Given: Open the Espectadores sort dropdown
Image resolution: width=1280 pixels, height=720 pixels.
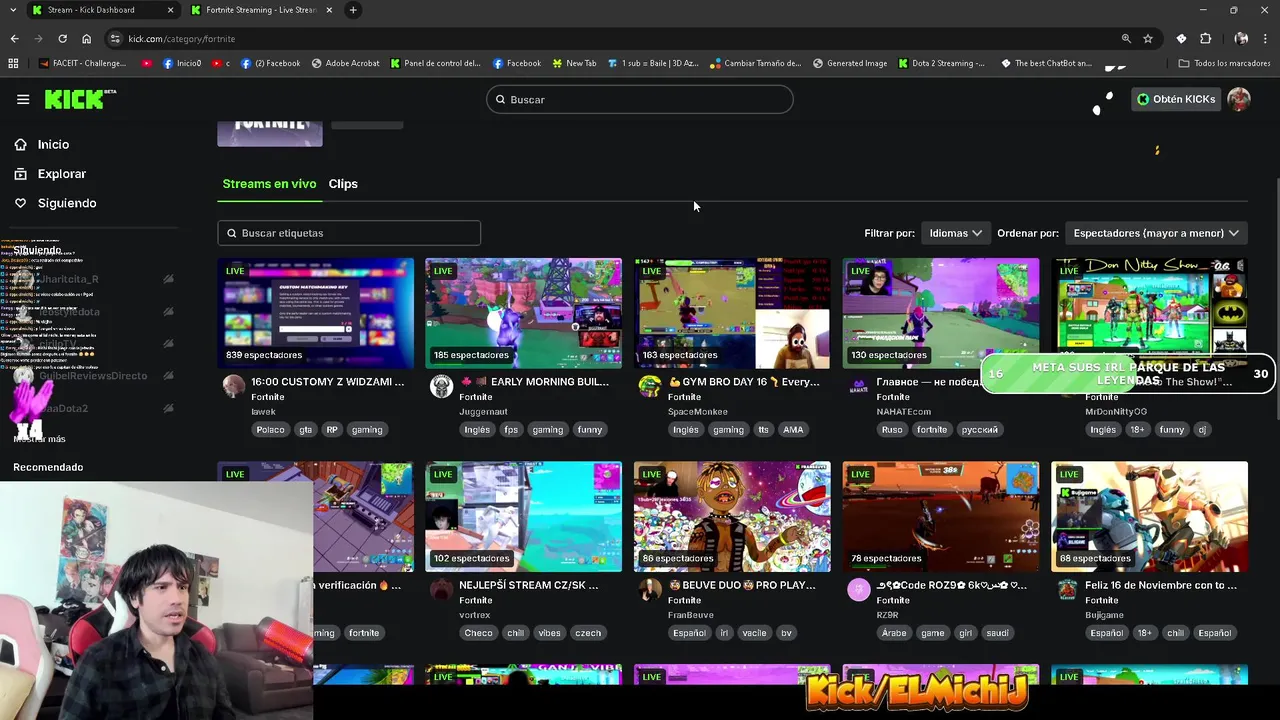Looking at the screenshot, I should pos(1156,233).
